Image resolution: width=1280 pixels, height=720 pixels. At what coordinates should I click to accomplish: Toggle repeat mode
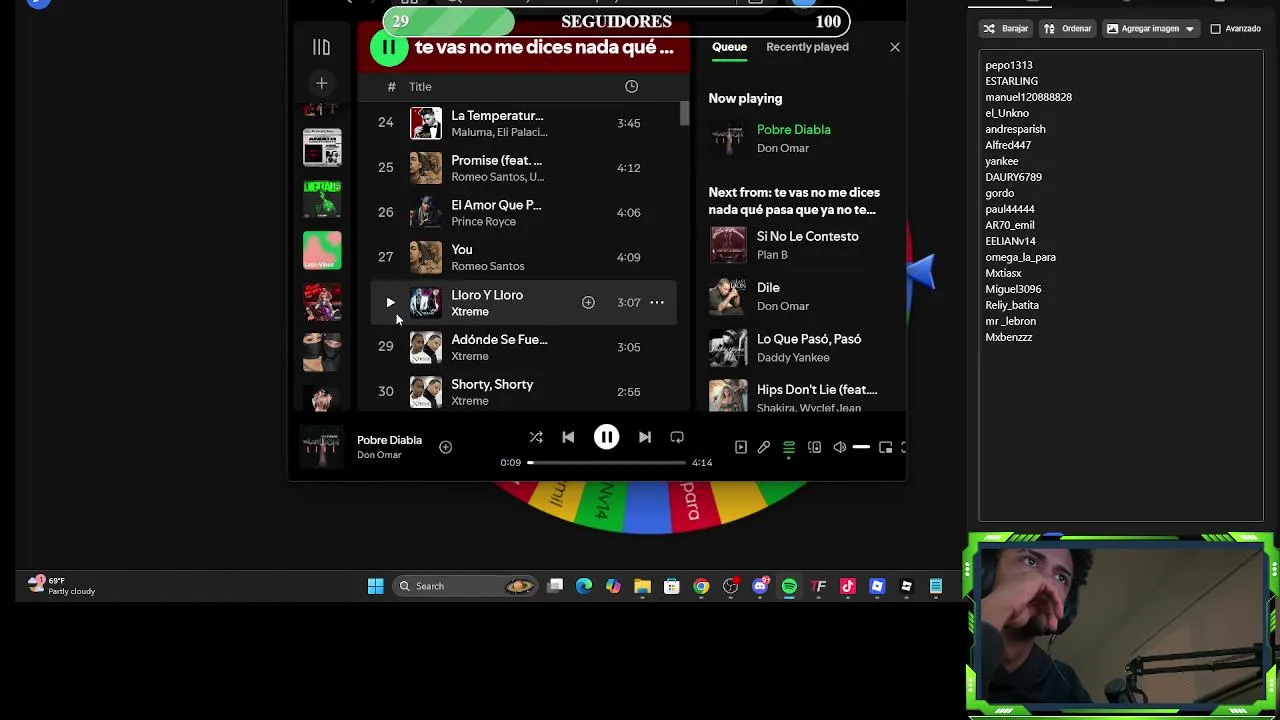click(677, 437)
